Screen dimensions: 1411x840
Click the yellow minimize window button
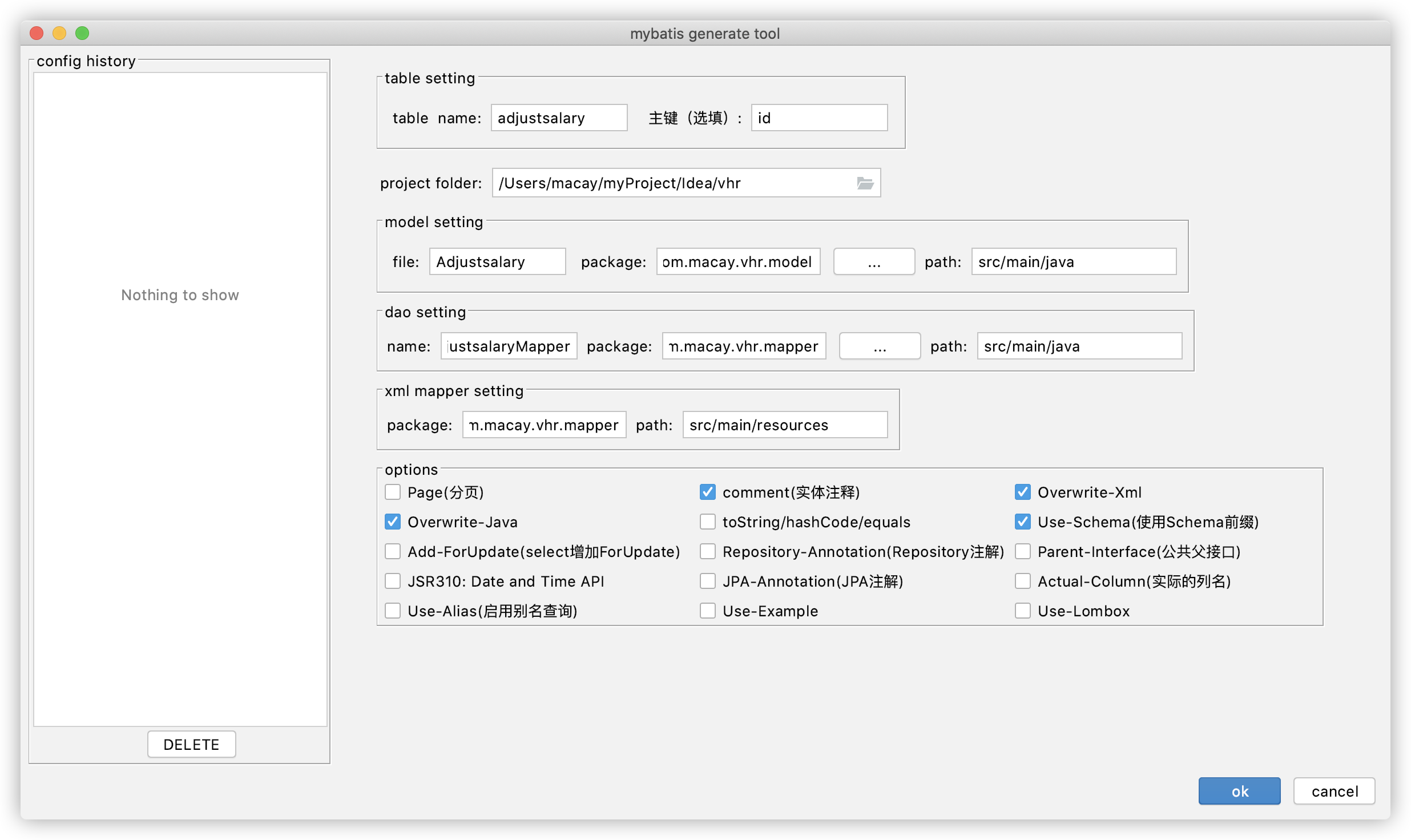click(x=59, y=33)
